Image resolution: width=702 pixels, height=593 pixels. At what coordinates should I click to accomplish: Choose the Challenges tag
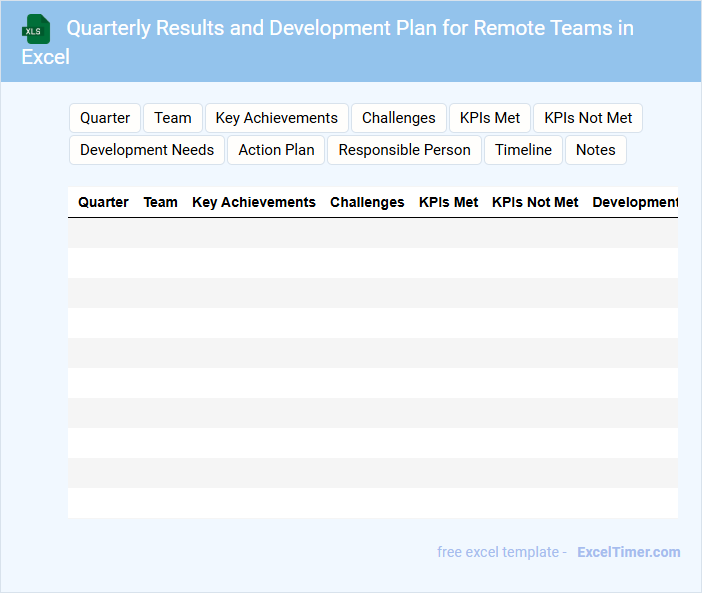pos(398,118)
